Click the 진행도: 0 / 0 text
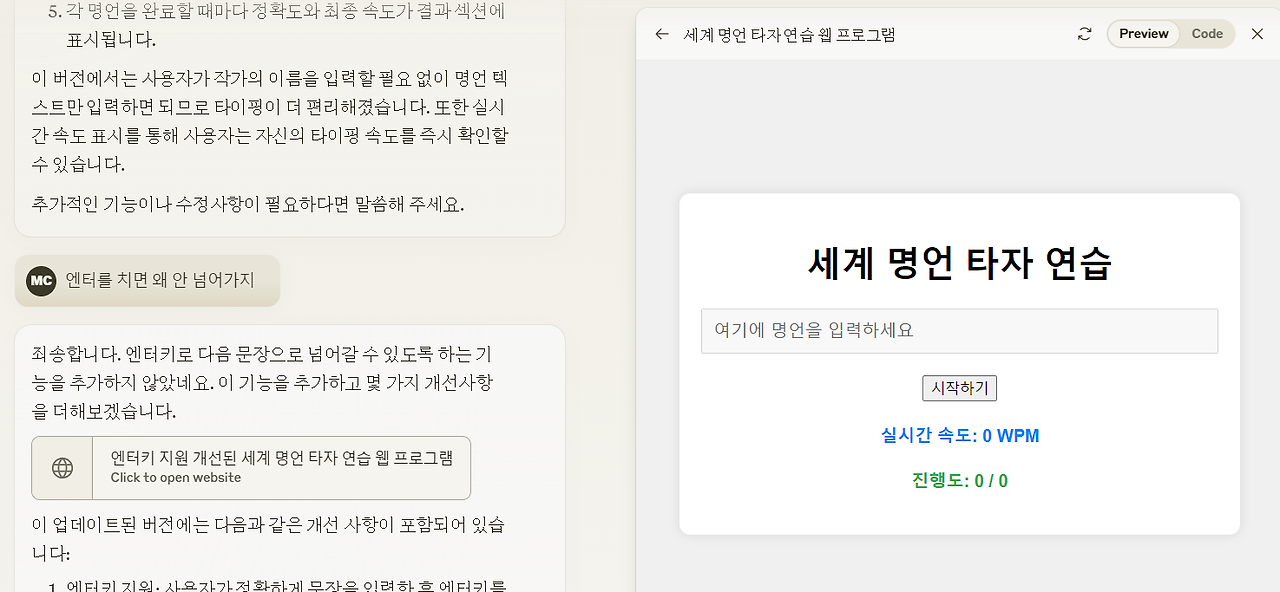 click(x=959, y=481)
